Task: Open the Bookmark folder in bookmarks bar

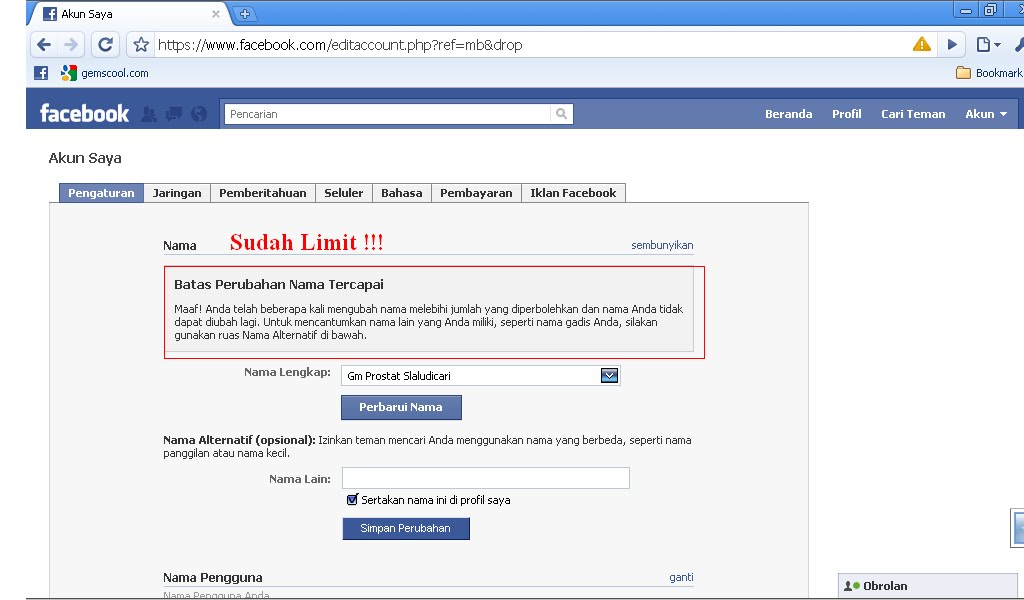Action: coord(989,73)
